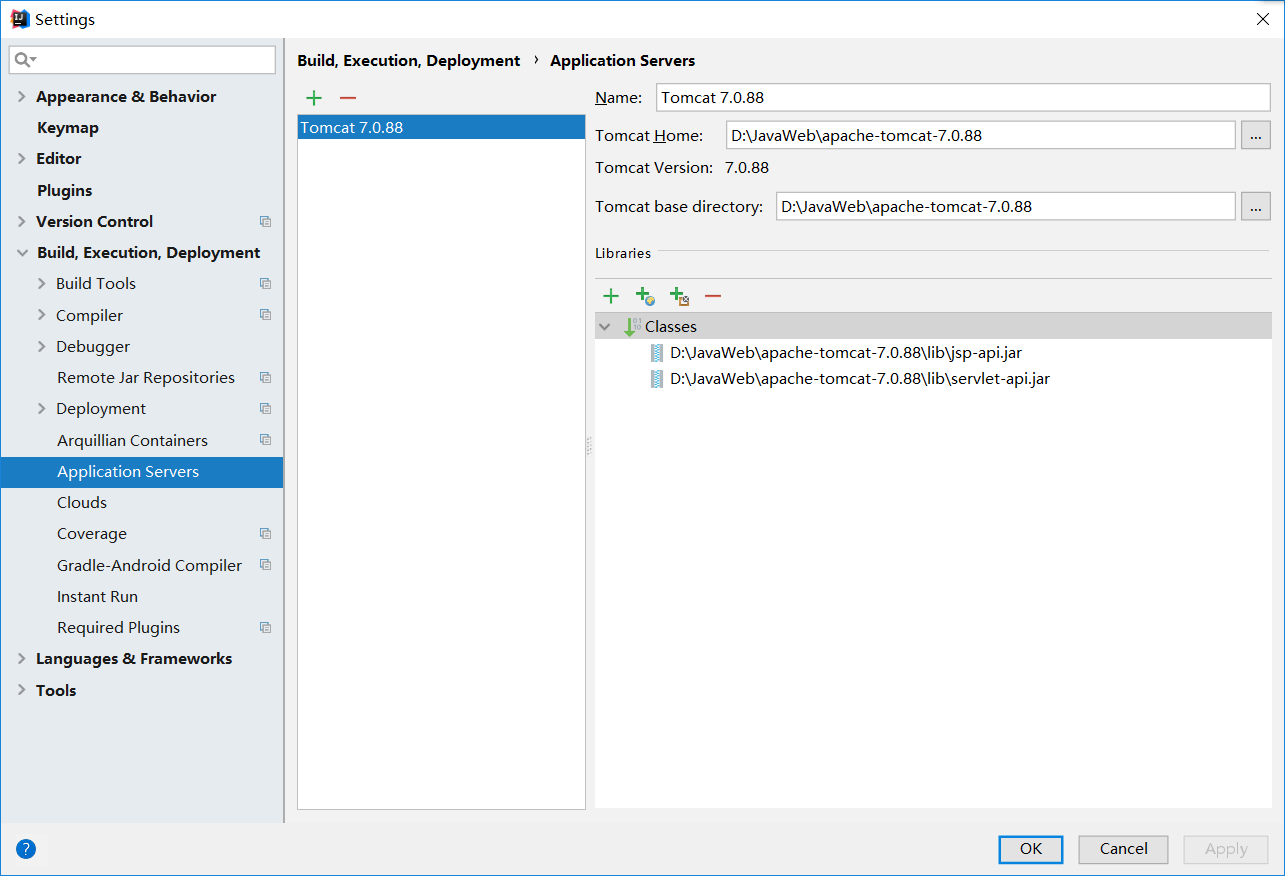Click project-level icon next to Deployment

click(x=265, y=409)
